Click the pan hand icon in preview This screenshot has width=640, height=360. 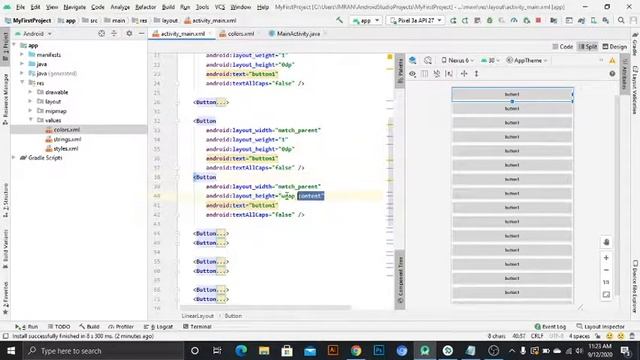(x=606, y=242)
